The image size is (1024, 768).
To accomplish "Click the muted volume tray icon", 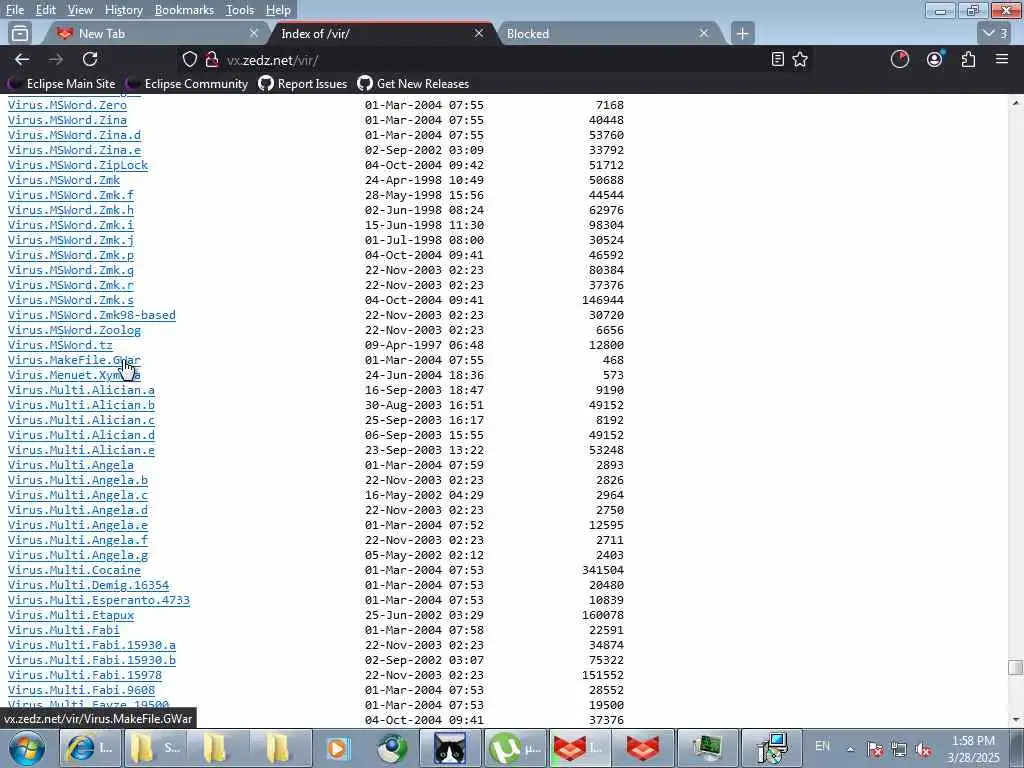I will point(923,750).
